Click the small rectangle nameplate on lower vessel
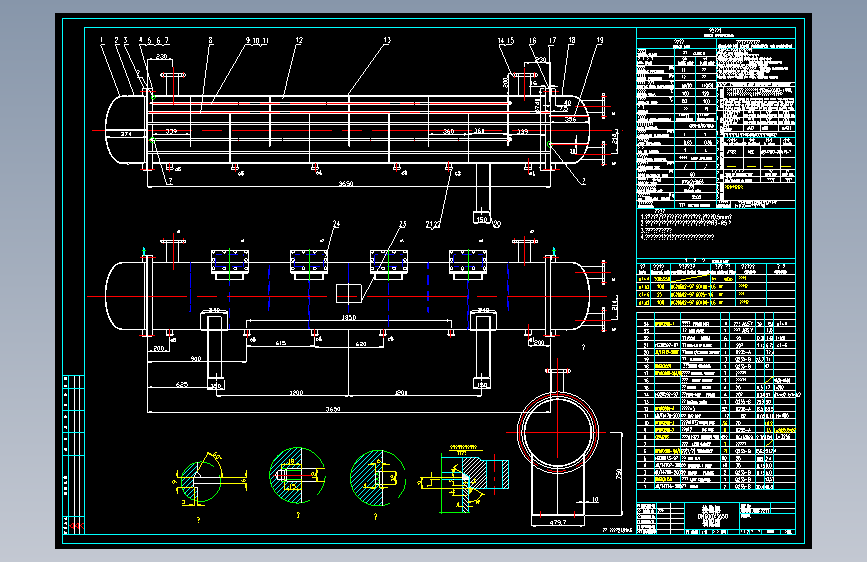Screen dimensions: 867x562 click(349, 292)
